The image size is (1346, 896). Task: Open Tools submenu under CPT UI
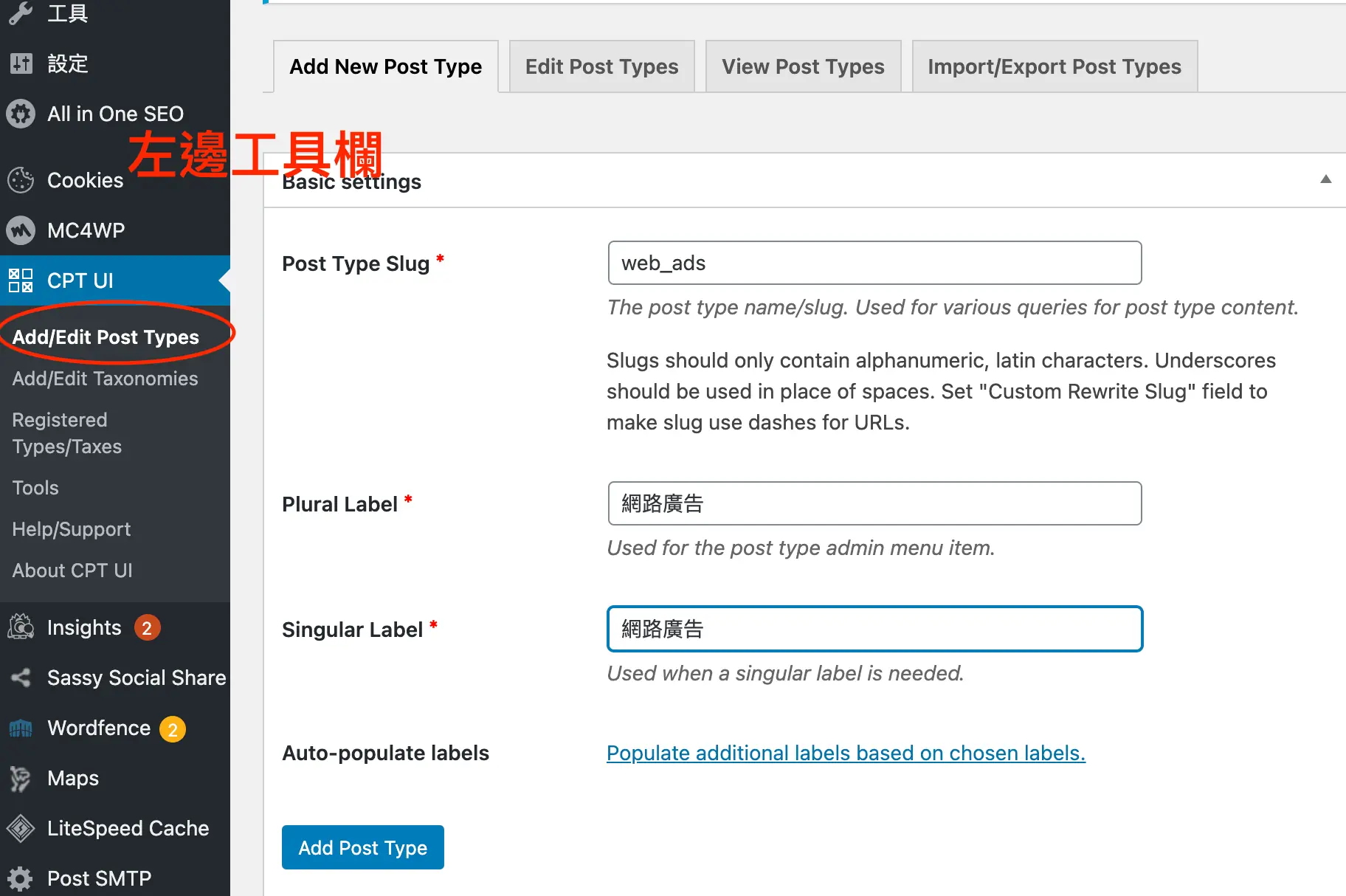(x=35, y=487)
